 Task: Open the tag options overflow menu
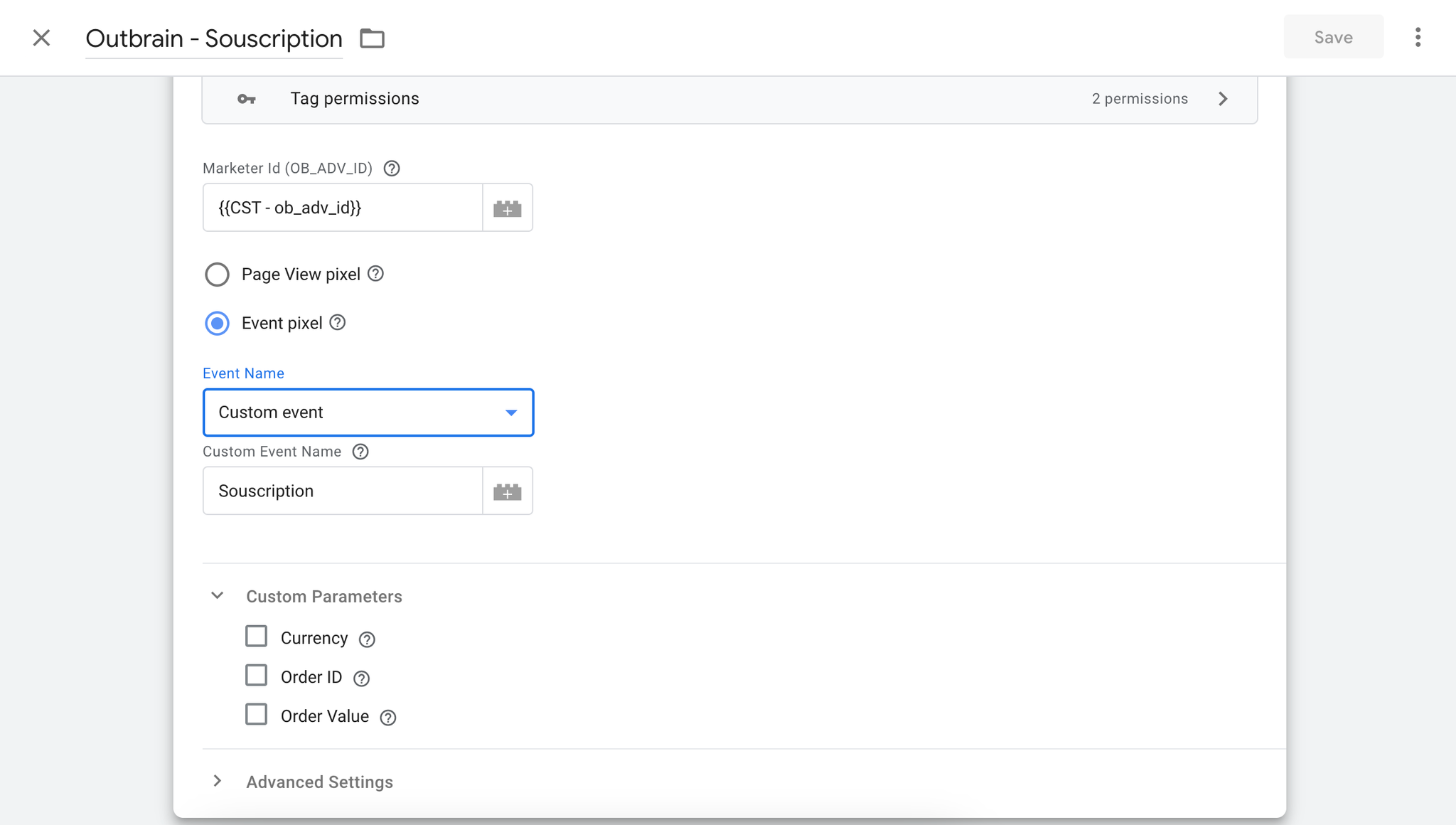point(1417,37)
